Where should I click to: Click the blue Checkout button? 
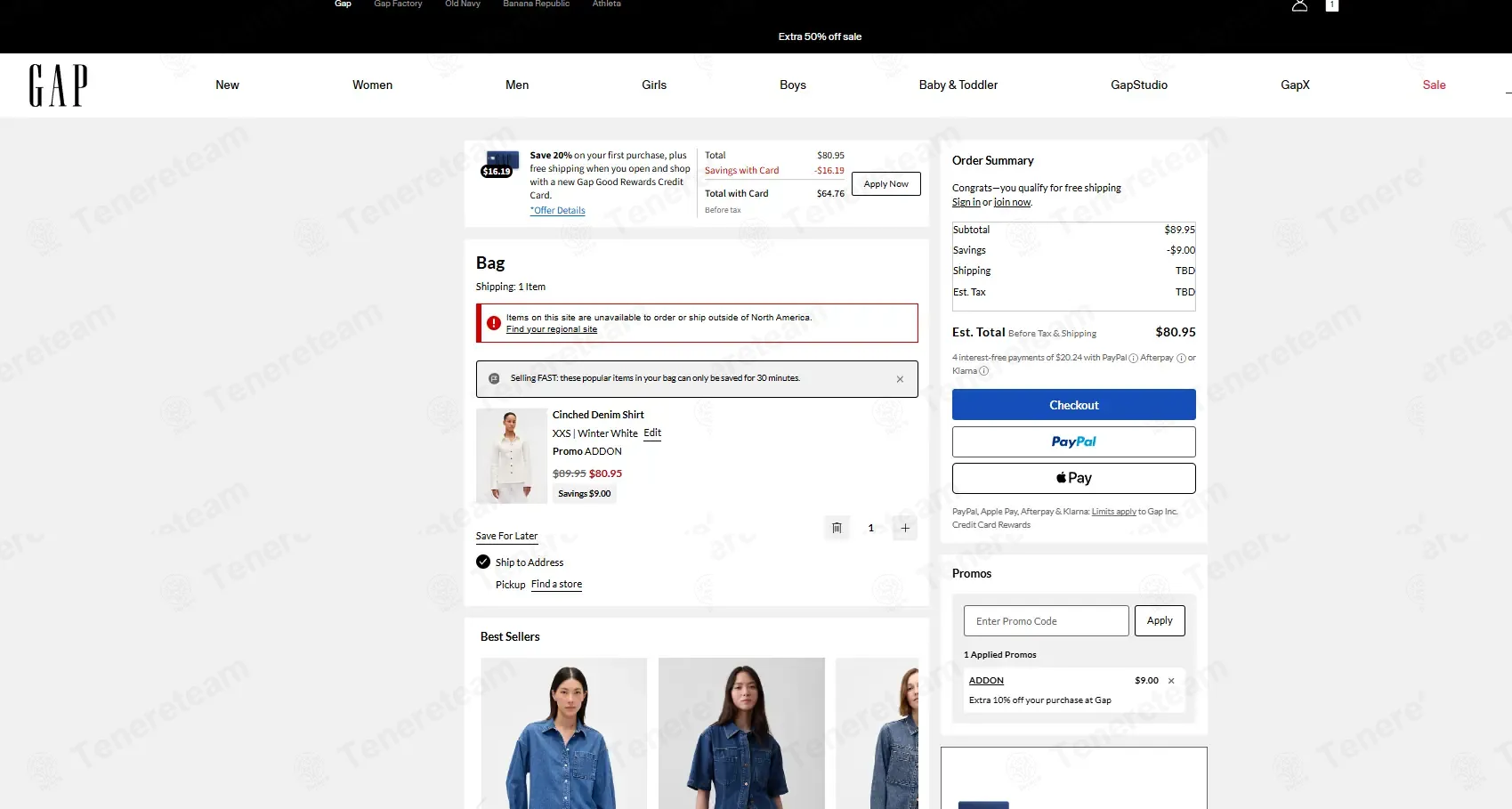click(x=1074, y=405)
